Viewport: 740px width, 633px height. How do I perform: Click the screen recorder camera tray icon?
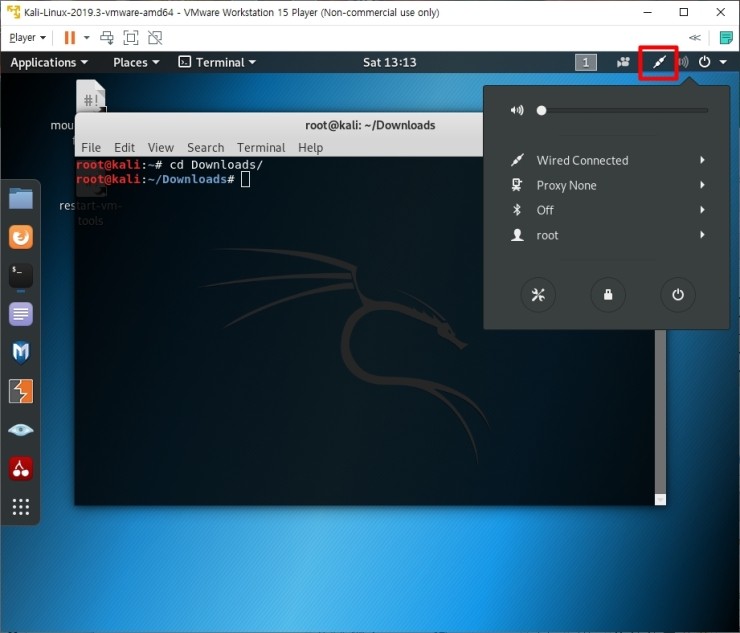click(623, 62)
